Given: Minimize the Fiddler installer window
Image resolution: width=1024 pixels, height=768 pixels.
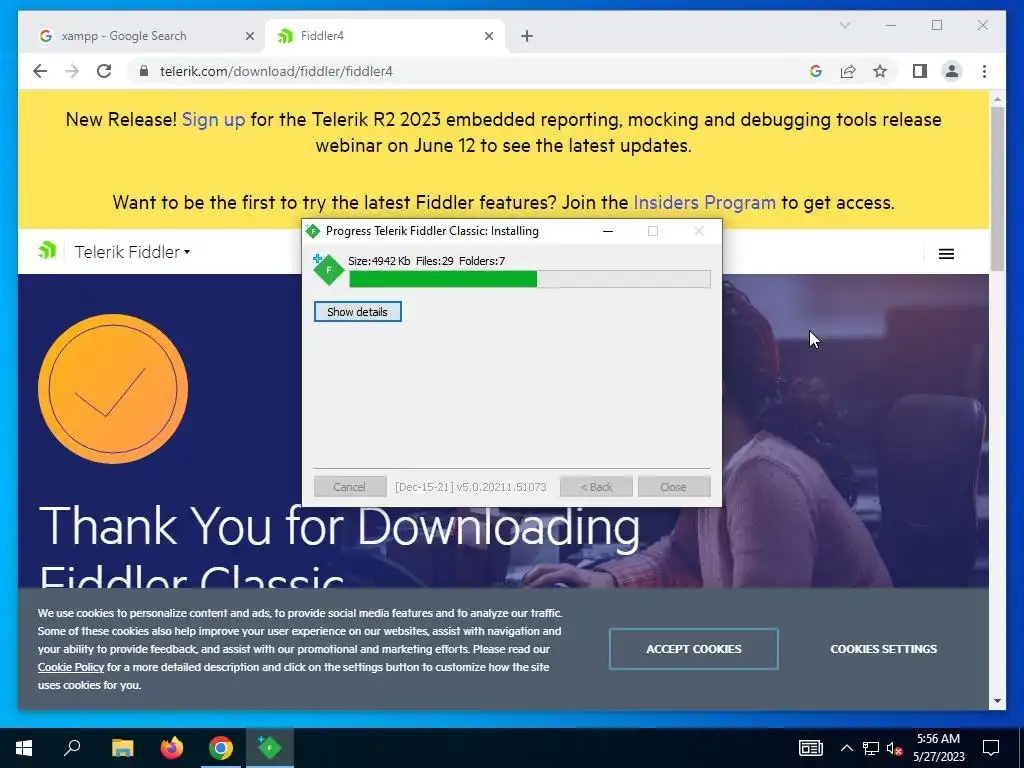Looking at the screenshot, I should (607, 231).
